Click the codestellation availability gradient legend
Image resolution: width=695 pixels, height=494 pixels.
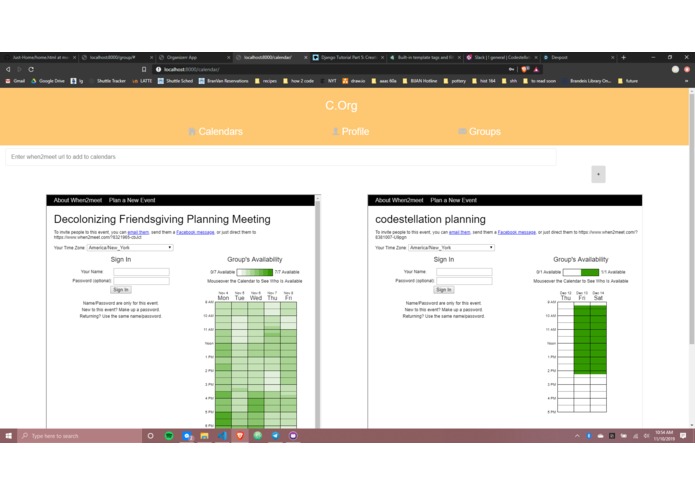581,272
